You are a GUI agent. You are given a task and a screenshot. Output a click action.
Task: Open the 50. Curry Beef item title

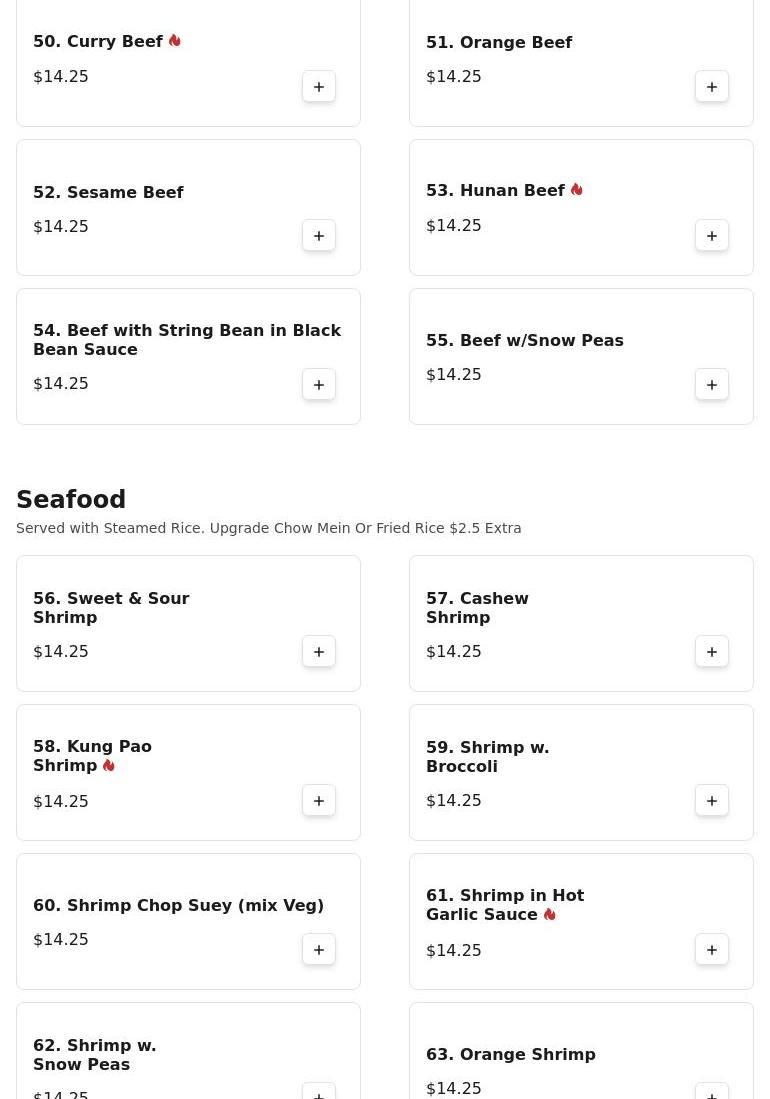pyautogui.click(x=98, y=42)
